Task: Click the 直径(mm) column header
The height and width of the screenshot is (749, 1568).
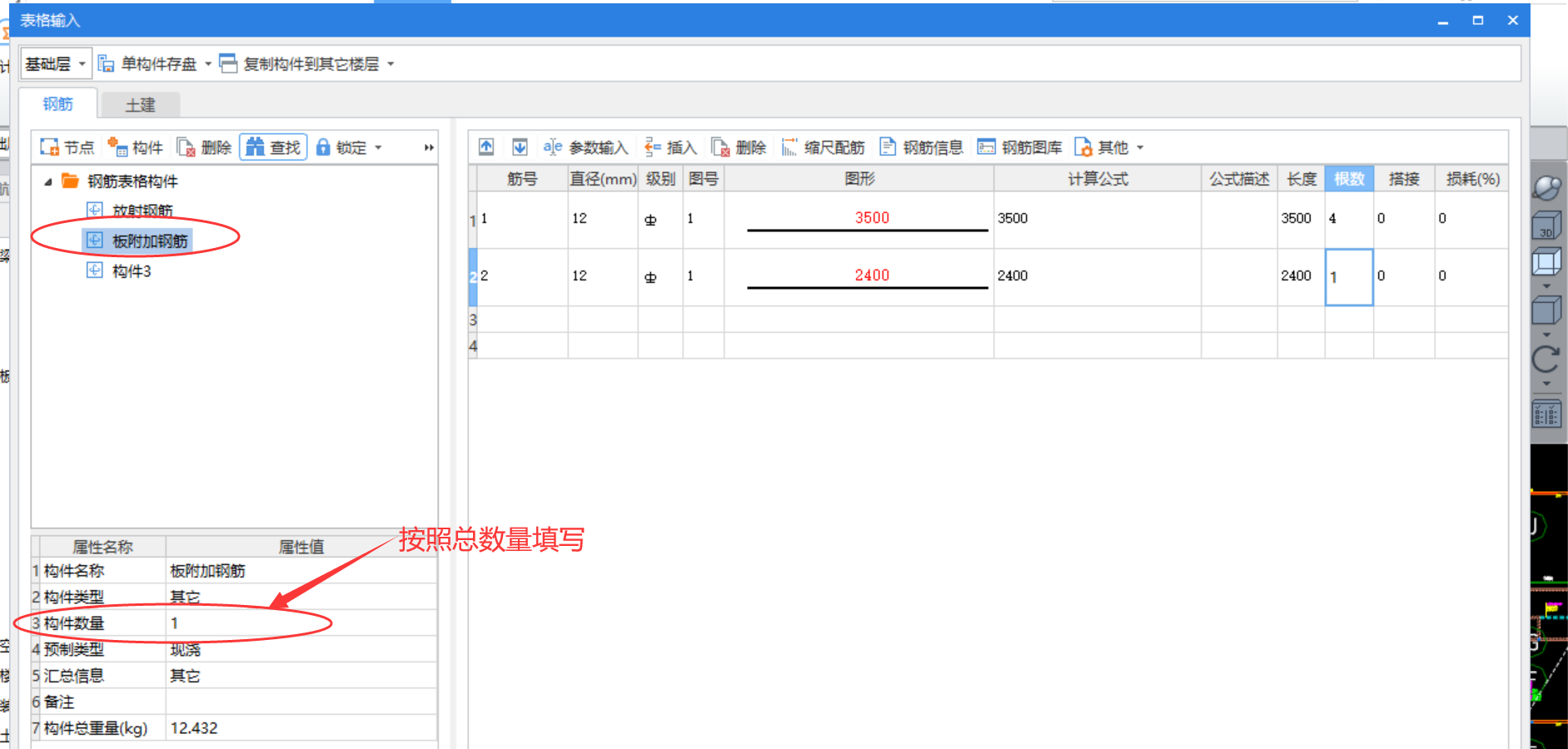Action: (603, 179)
